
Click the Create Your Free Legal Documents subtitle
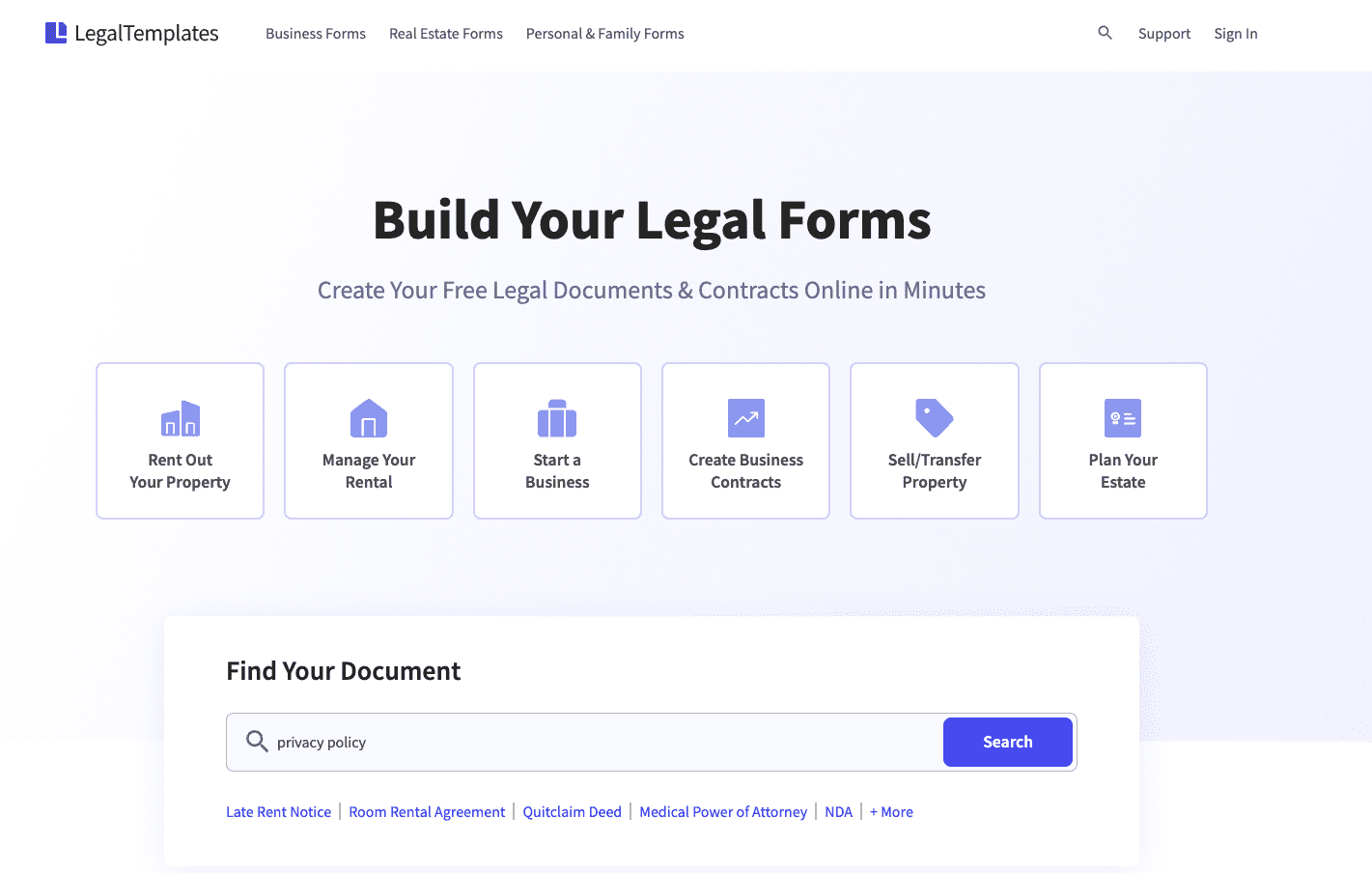click(652, 291)
